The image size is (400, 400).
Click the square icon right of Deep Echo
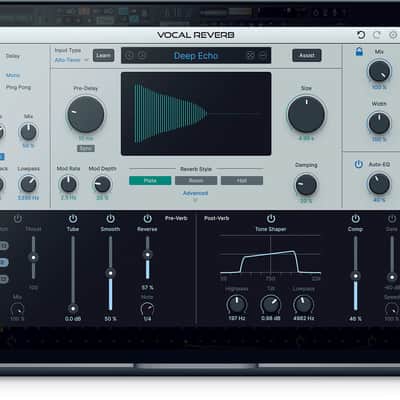pyautogui.click(x=251, y=55)
